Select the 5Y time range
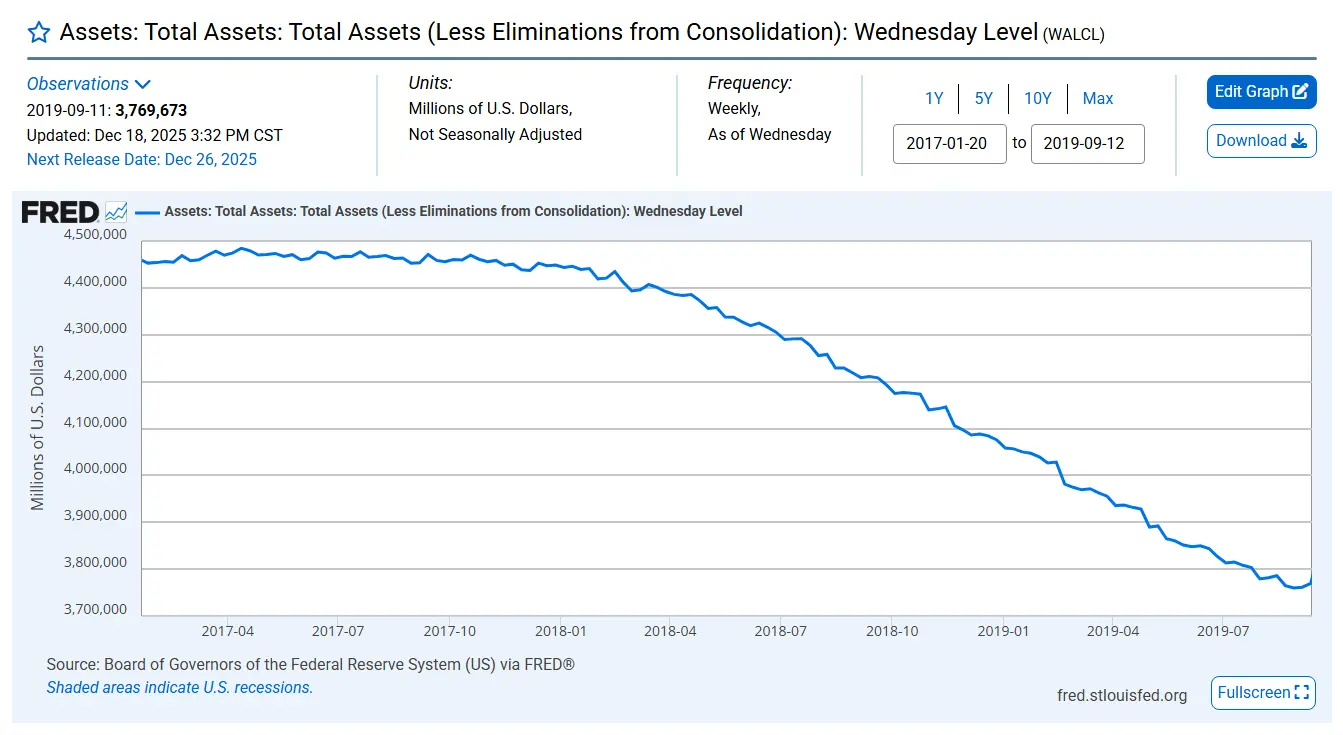Viewport: 1343px width, 735px height. tap(984, 98)
